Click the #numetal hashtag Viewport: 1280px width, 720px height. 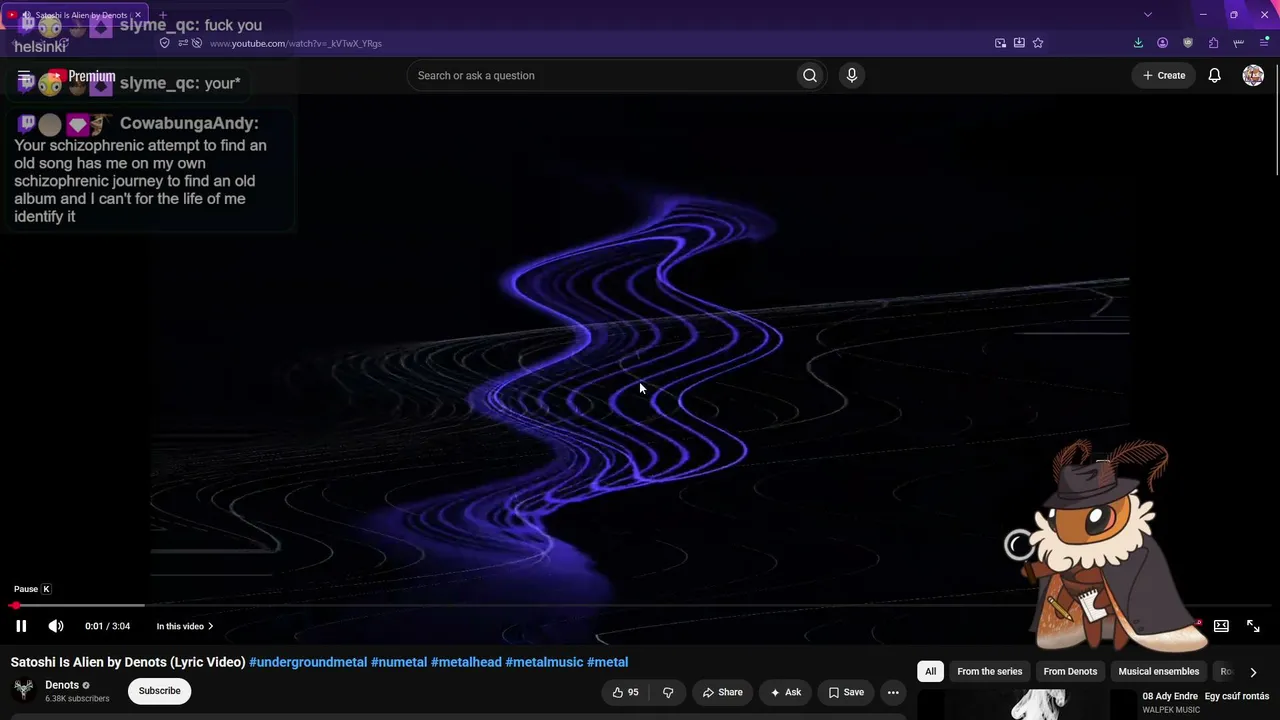click(x=399, y=662)
